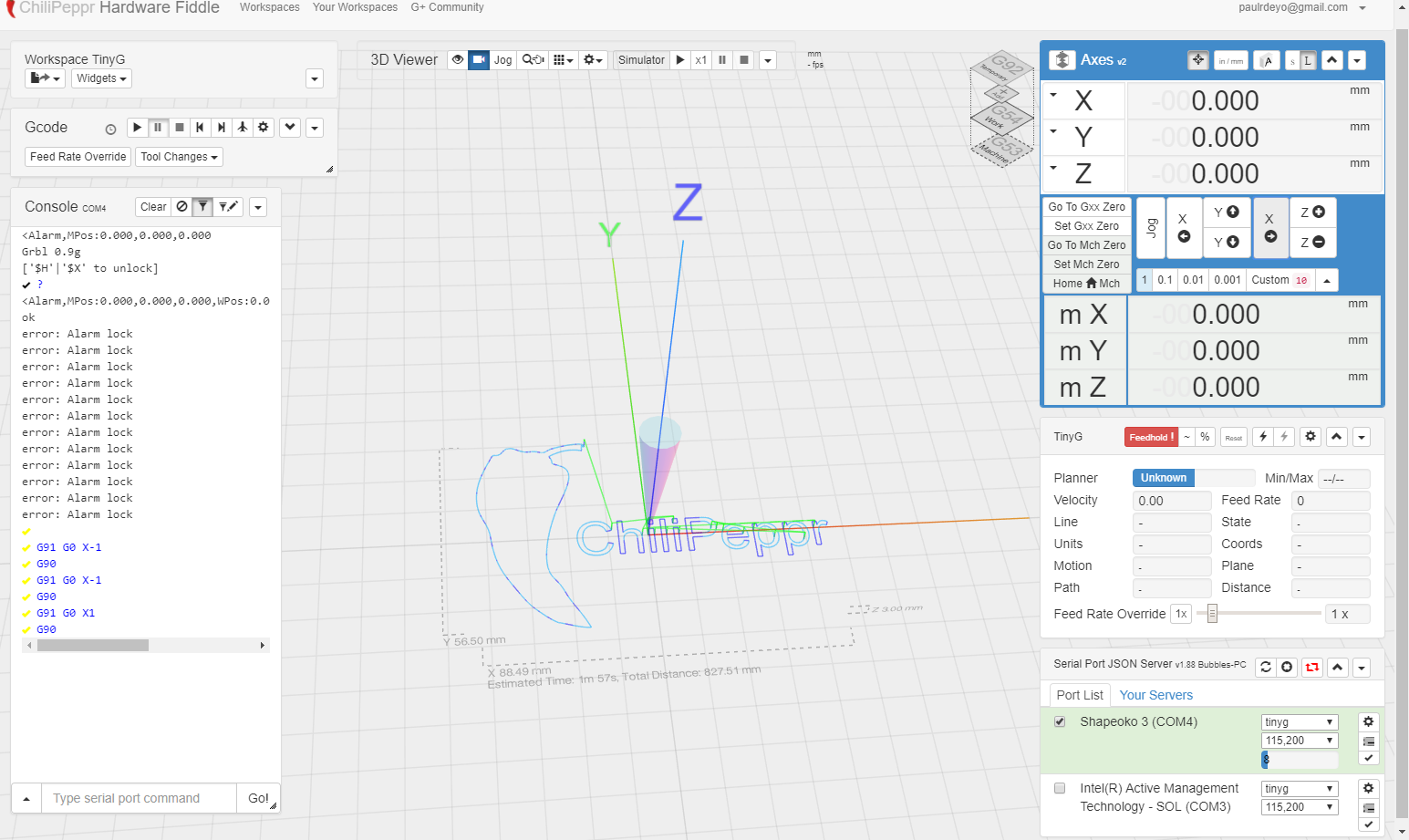1409x840 pixels.
Task: Pause Gcode playback
Action: click(158, 128)
